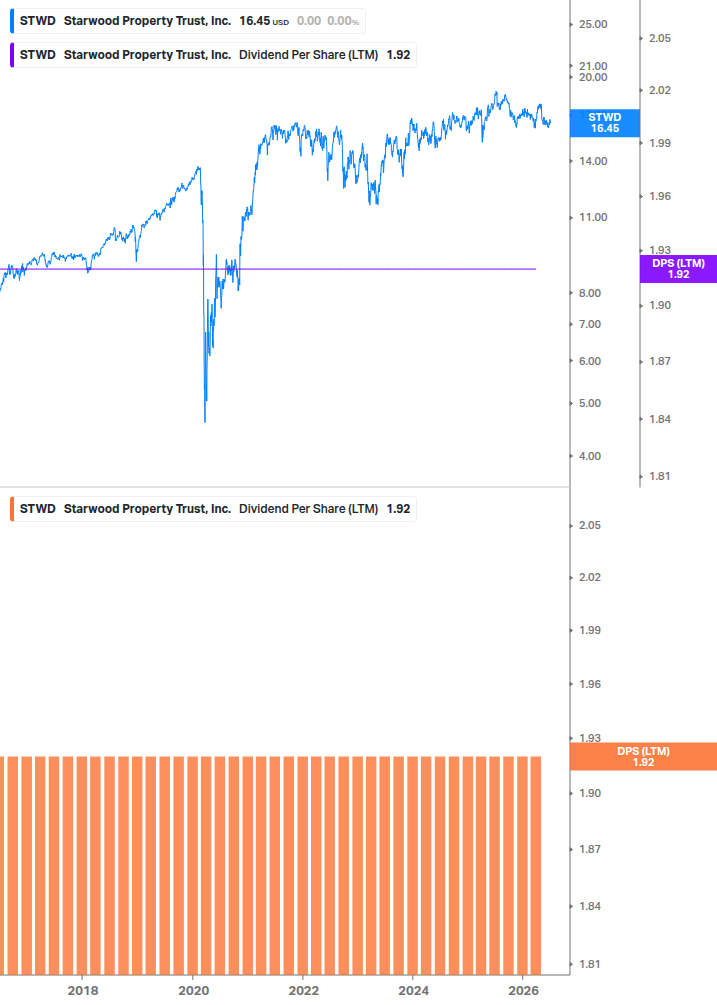
Task: Click 1.87 on lower pane's DPS axis
Action: (x=590, y=849)
